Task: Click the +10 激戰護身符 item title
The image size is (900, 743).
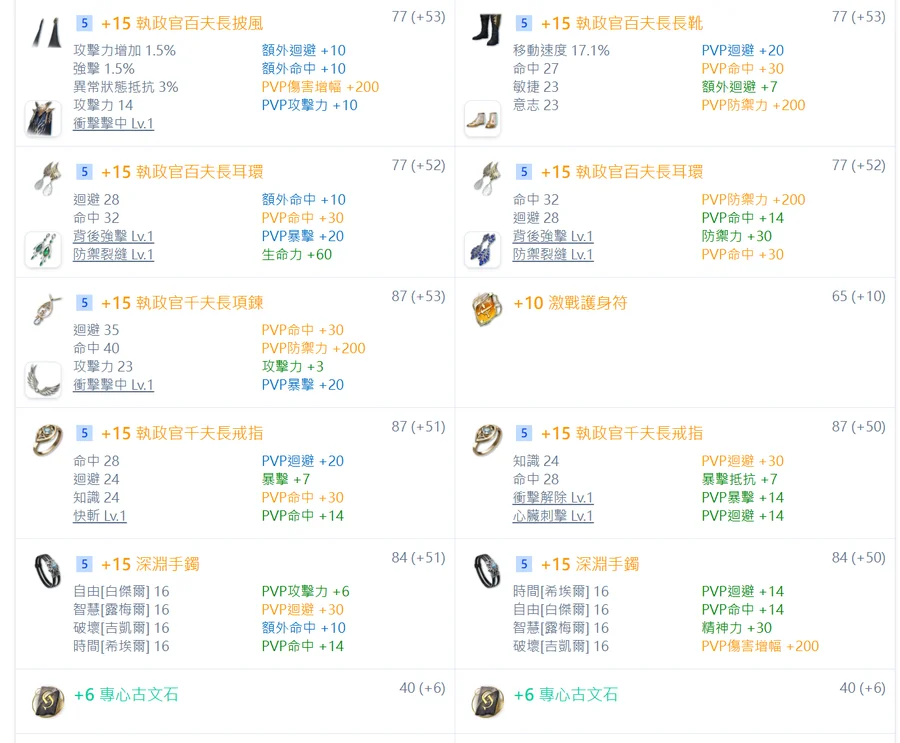Action: [570, 303]
